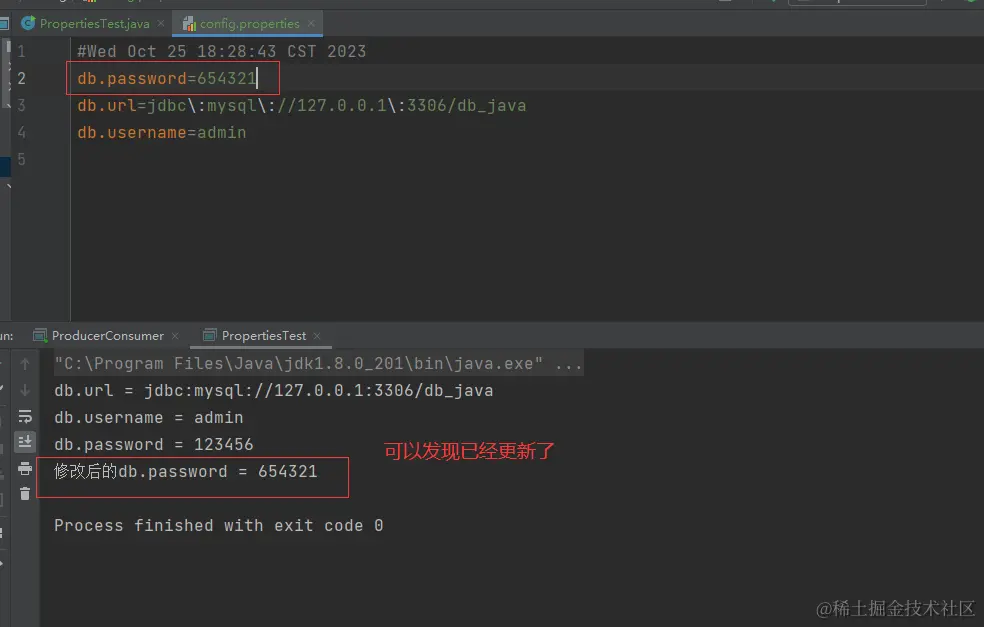Select the PropertiesTest run tab
Viewport: 984px width, 627px height.
click(x=264, y=336)
